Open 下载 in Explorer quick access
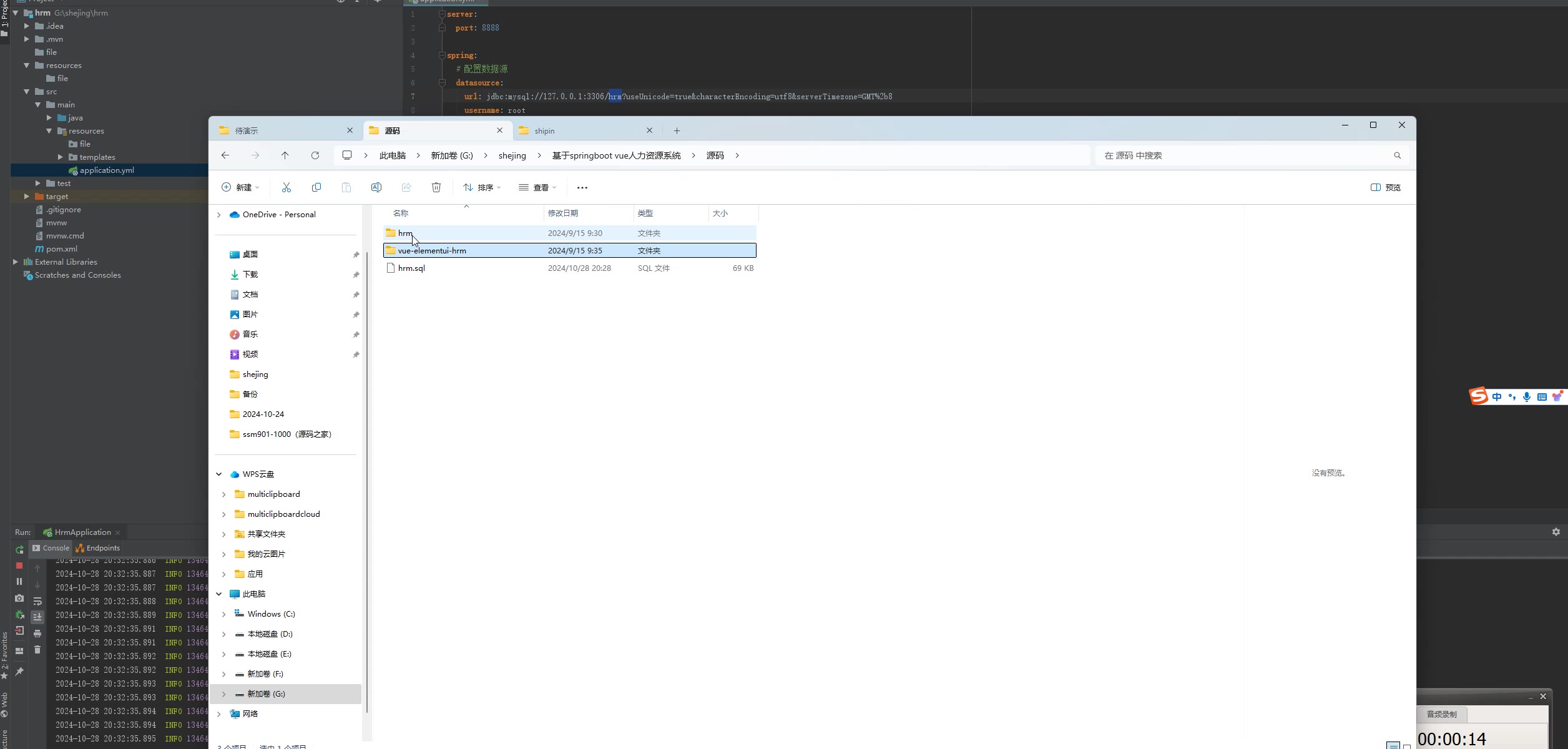Screen dimensions: 1568x749 point(250,275)
